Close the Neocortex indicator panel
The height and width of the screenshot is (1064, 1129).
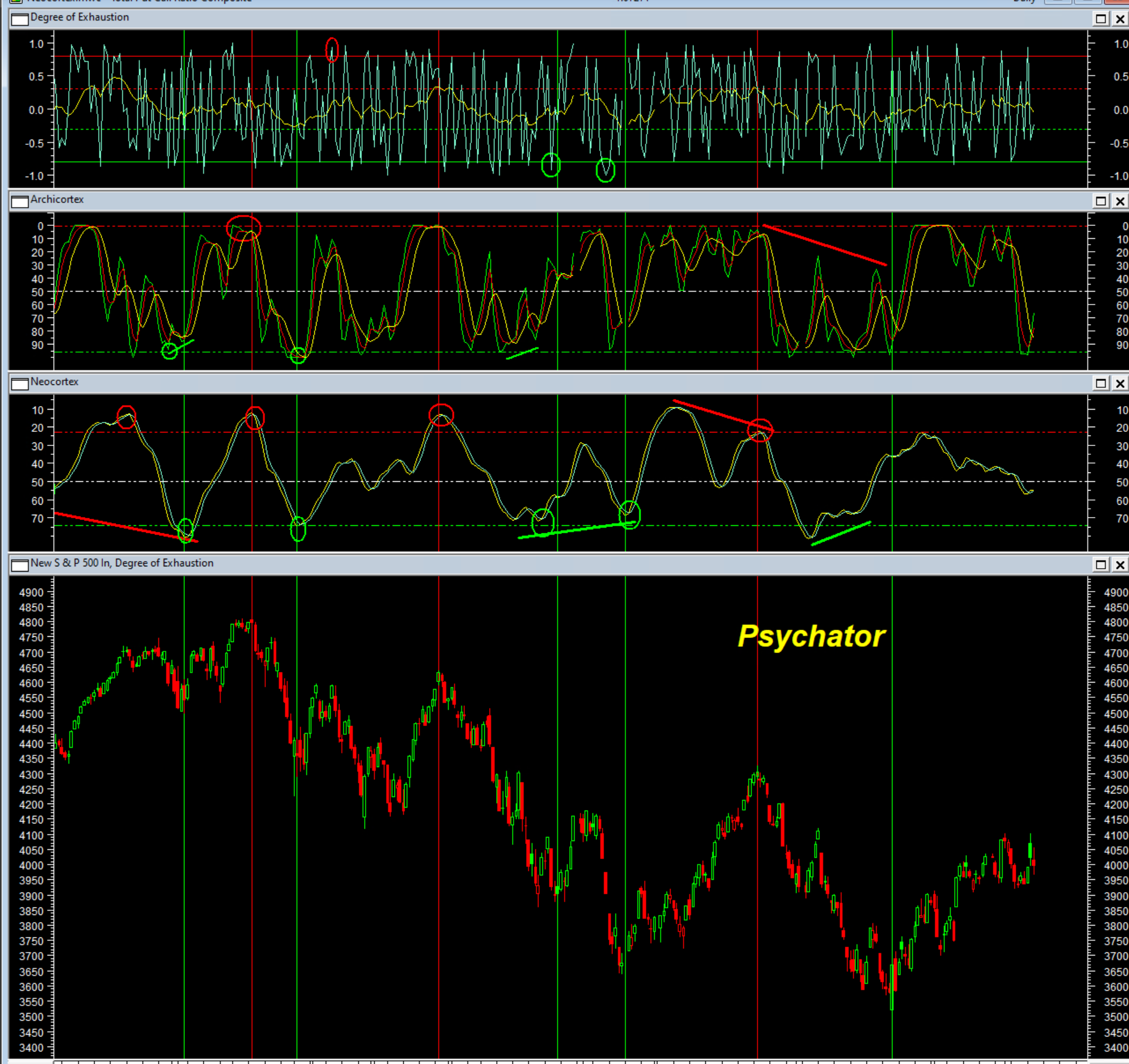pos(1120,384)
